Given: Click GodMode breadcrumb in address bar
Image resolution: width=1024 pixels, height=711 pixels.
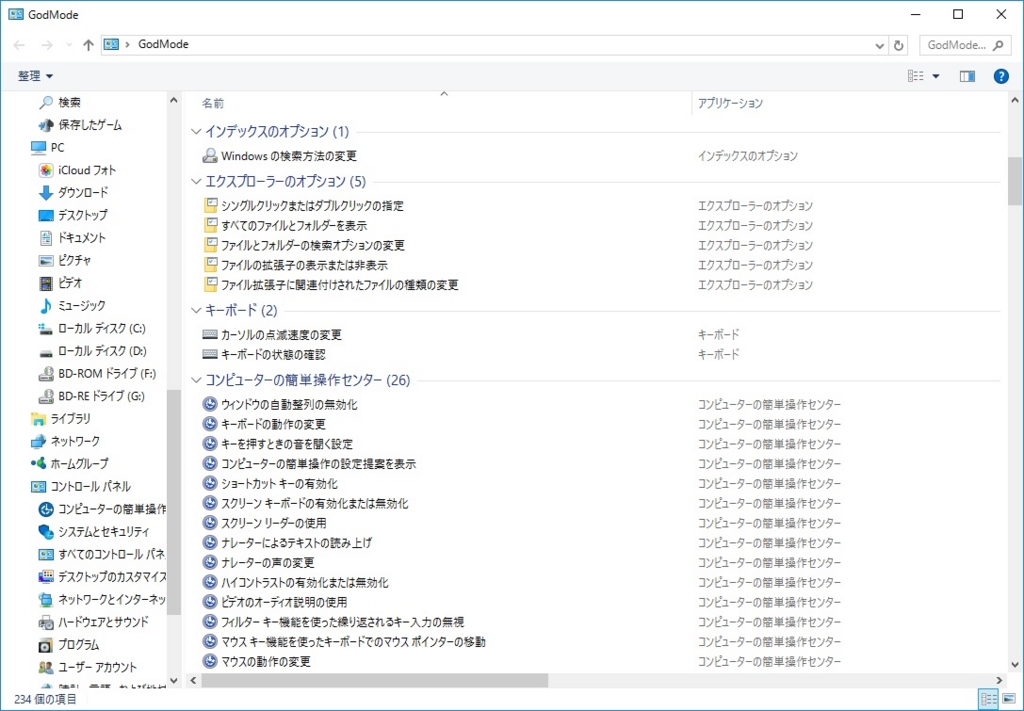Looking at the screenshot, I should (163, 44).
